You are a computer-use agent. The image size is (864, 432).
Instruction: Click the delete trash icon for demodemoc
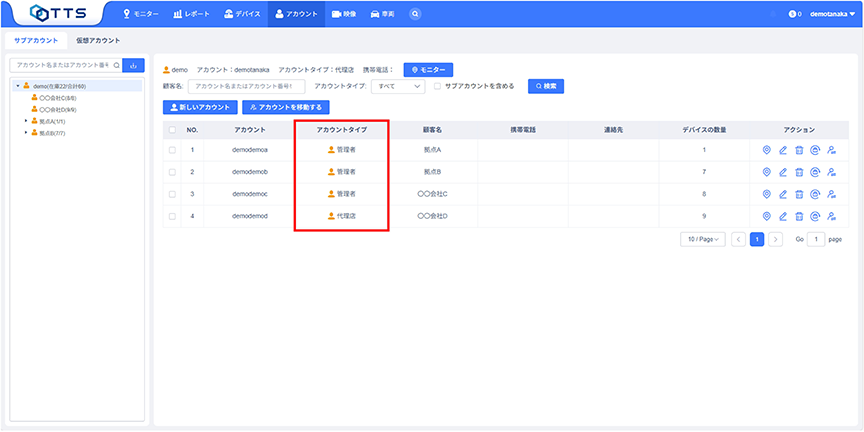point(799,194)
